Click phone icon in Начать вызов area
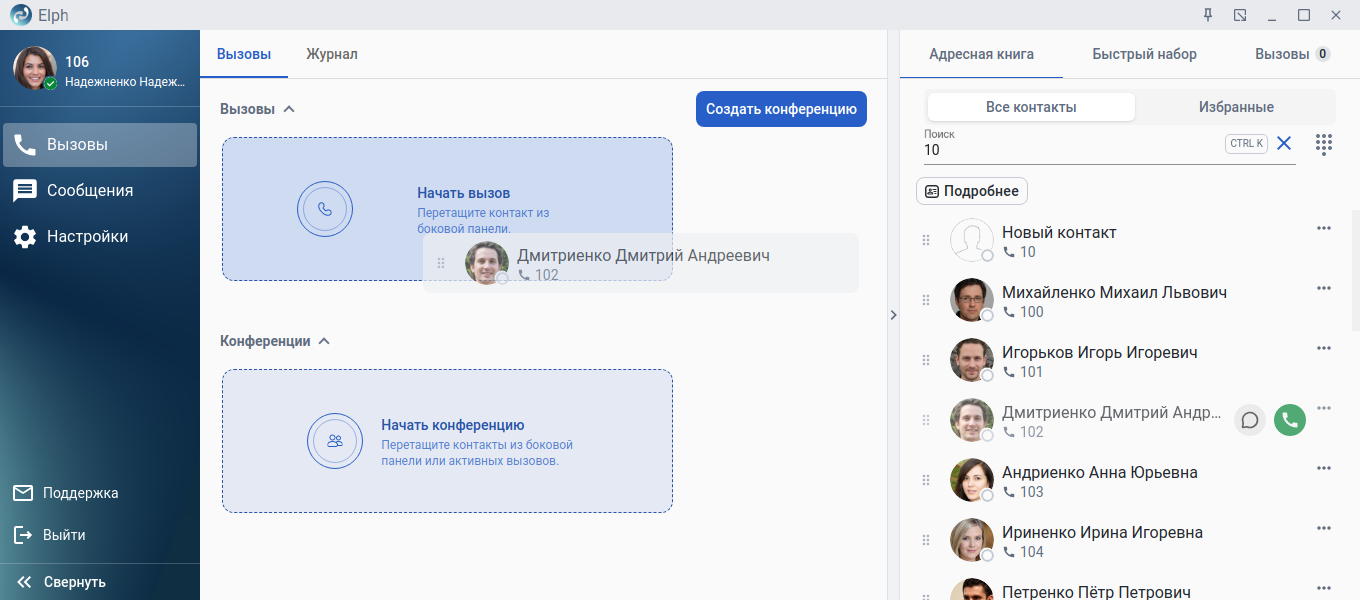This screenshot has height=600, width=1360. tap(325, 209)
